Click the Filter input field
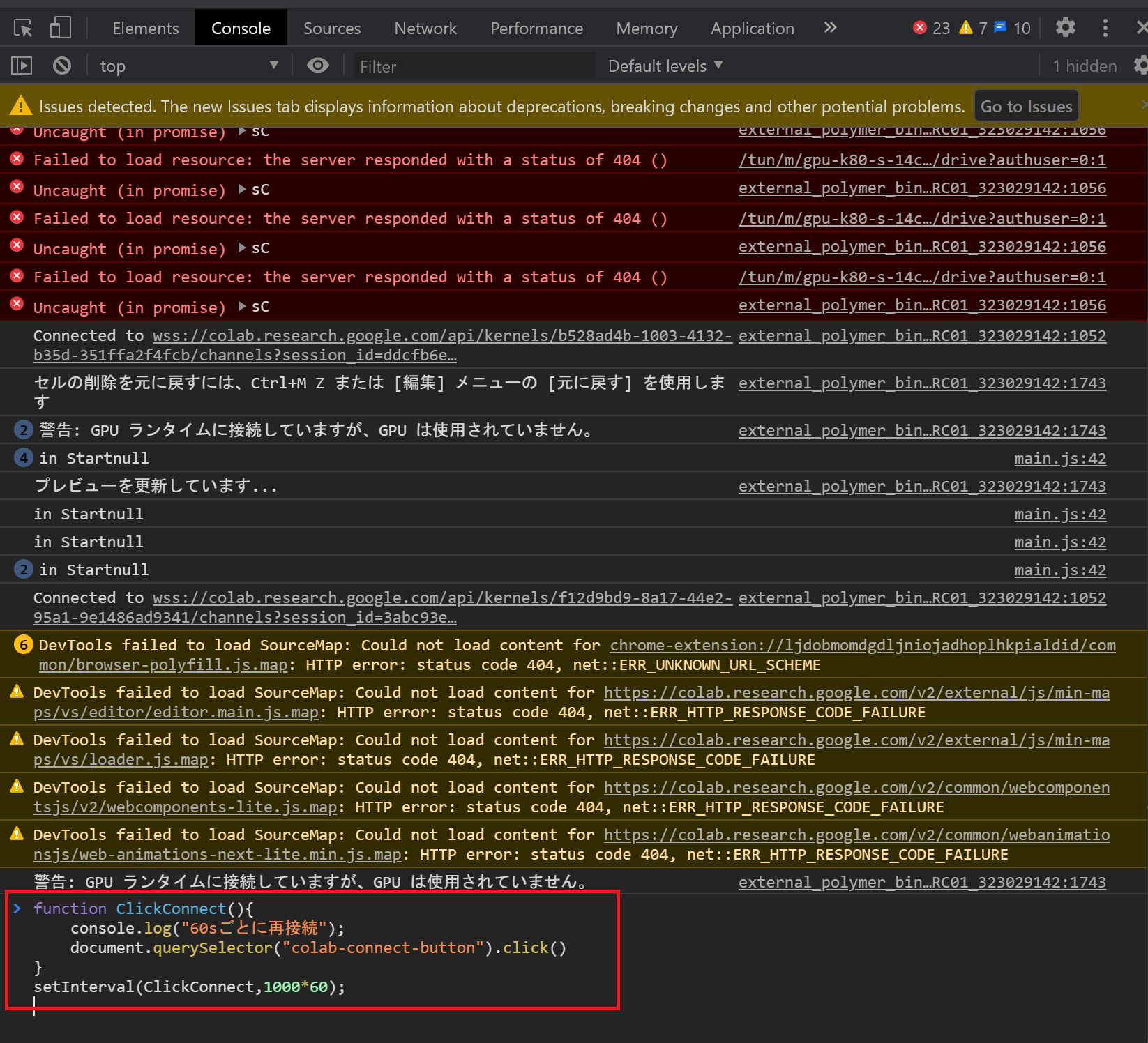Image resolution: width=1148 pixels, height=1043 pixels. tap(474, 67)
